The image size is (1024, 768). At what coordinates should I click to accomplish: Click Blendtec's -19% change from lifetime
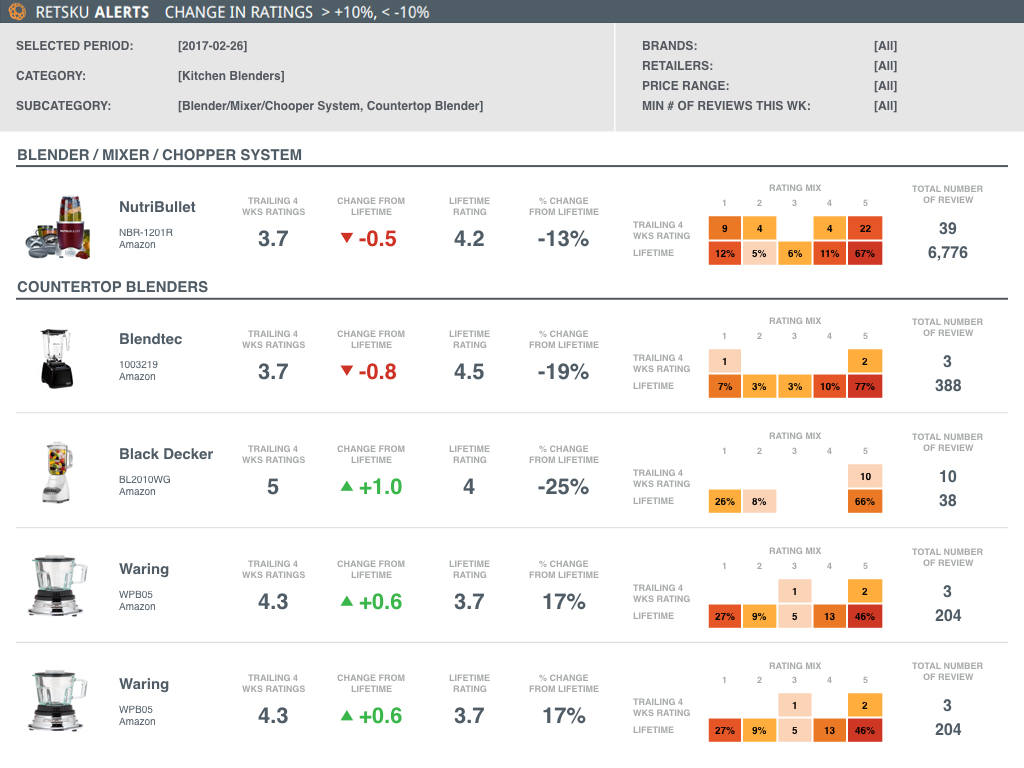(563, 372)
